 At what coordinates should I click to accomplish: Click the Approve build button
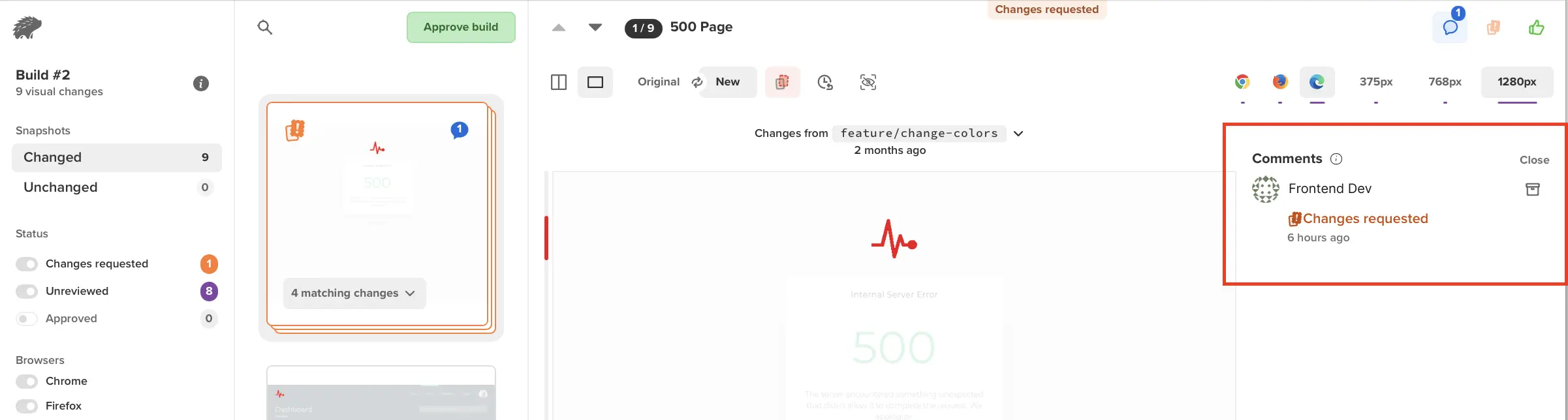click(x=461, y=27)
